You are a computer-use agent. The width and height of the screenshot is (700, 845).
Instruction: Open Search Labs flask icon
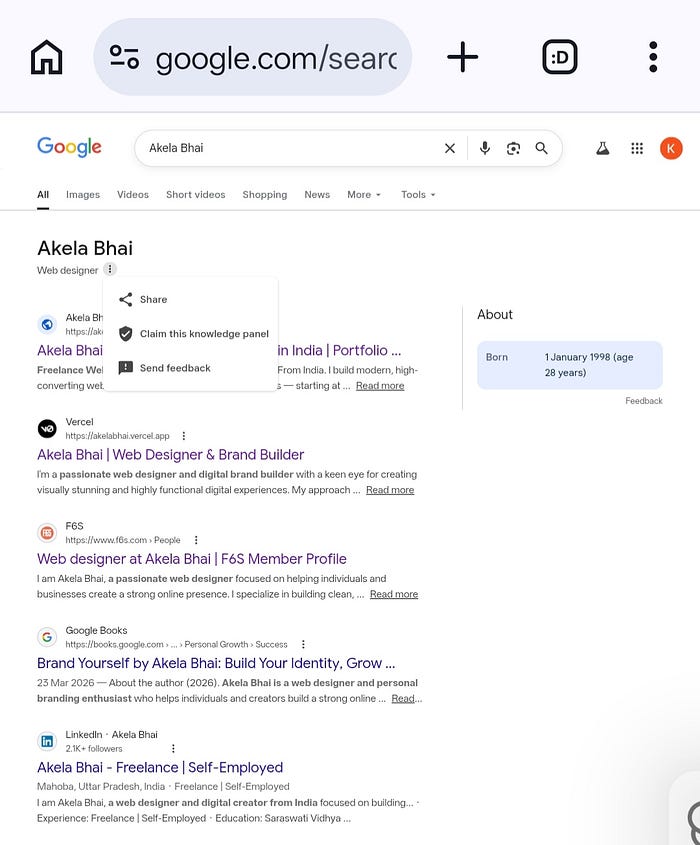602,148
